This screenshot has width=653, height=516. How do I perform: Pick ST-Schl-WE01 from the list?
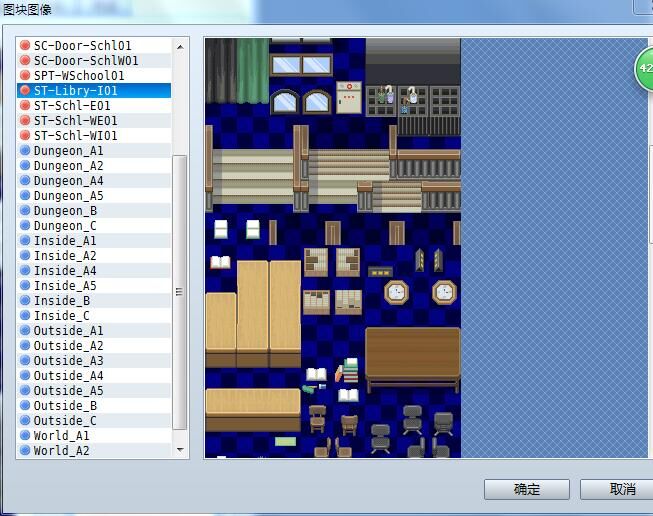94,120
